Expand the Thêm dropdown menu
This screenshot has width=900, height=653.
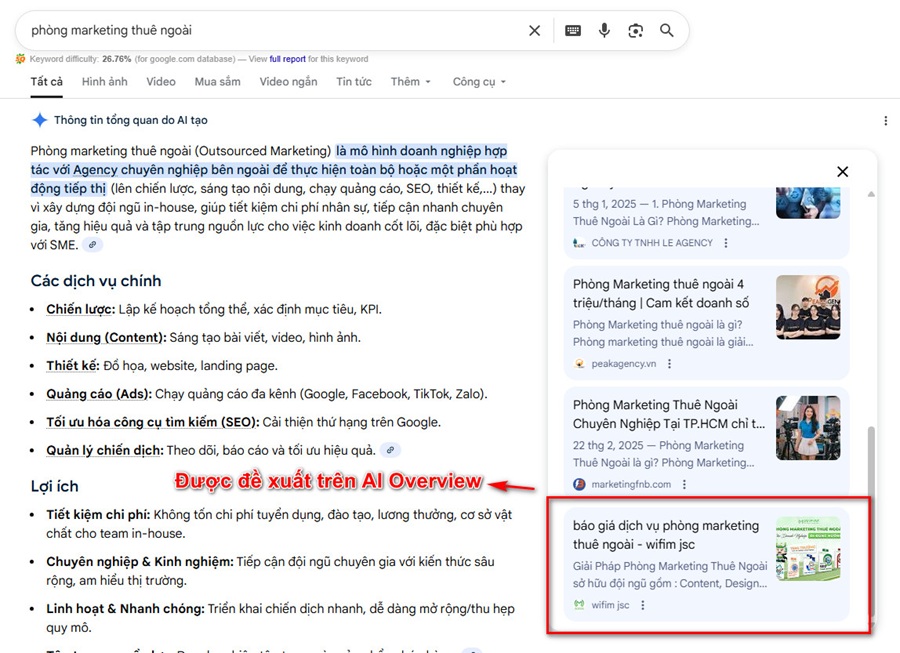pos(411,82)
